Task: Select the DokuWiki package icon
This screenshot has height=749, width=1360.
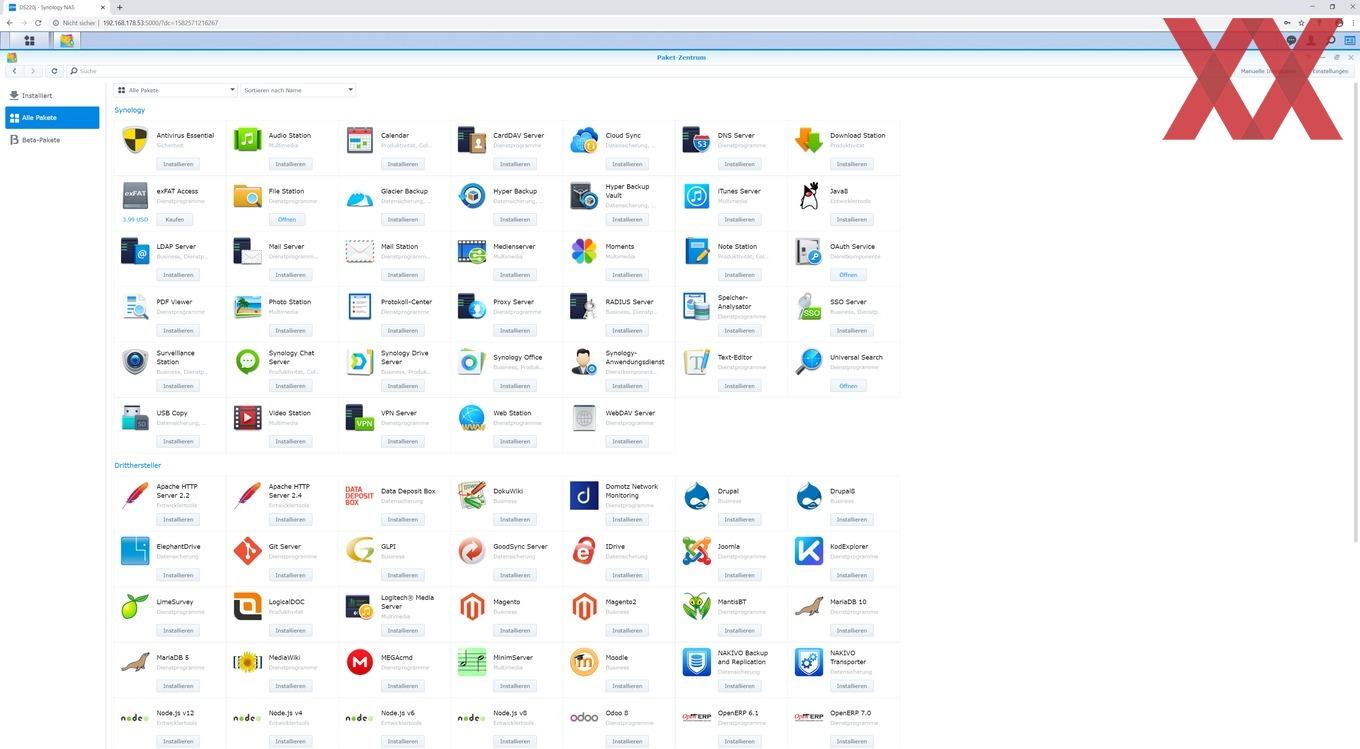Action: coord(472,495)
